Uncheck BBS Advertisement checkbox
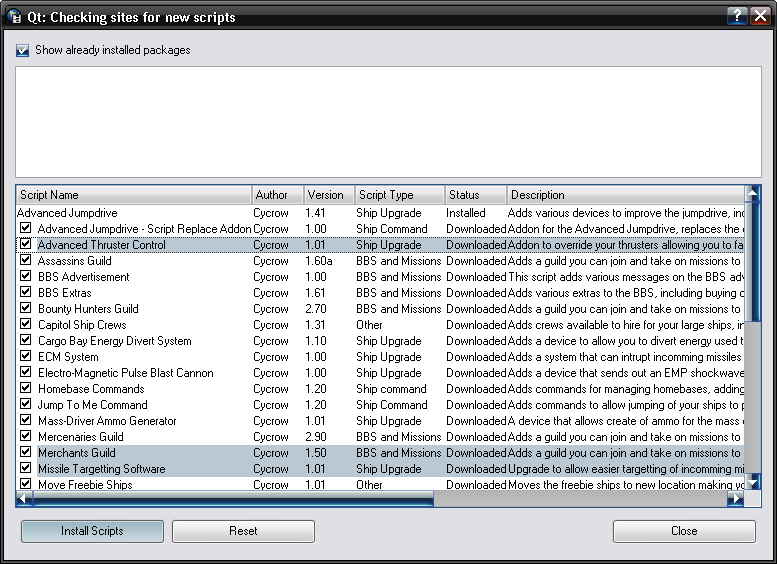 click(x=25, y=276)
